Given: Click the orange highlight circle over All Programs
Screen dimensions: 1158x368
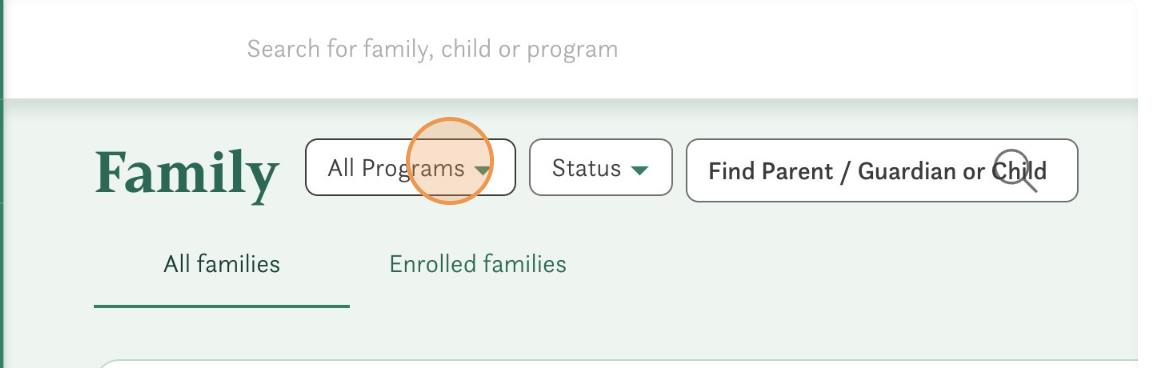Looking at the screenshot, I should [449, 160].
